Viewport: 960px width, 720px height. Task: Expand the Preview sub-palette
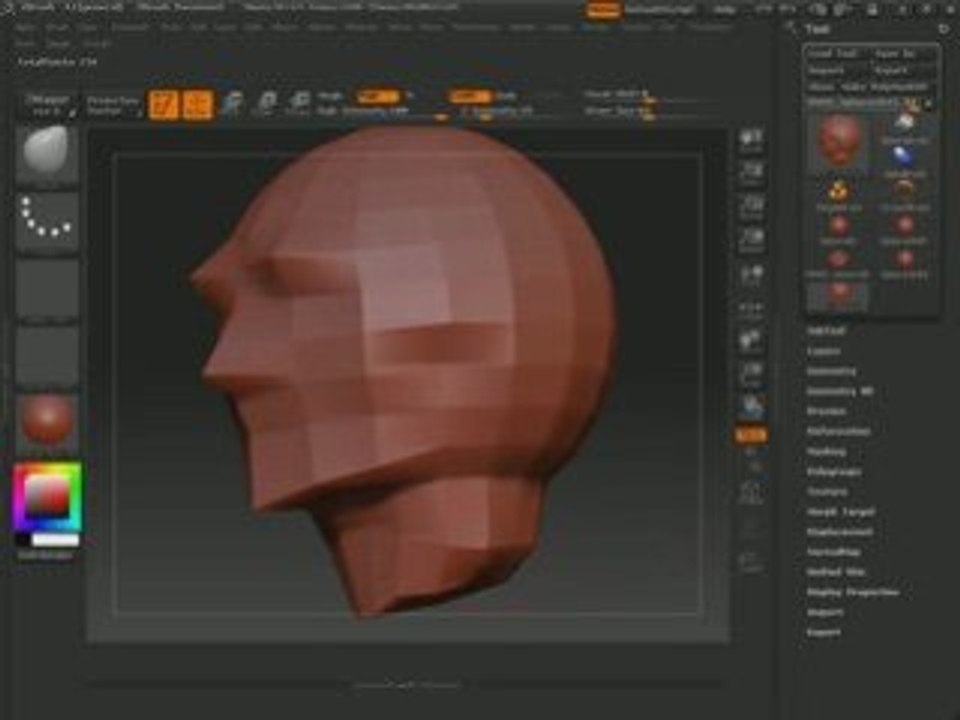click(x=827, y=411)
